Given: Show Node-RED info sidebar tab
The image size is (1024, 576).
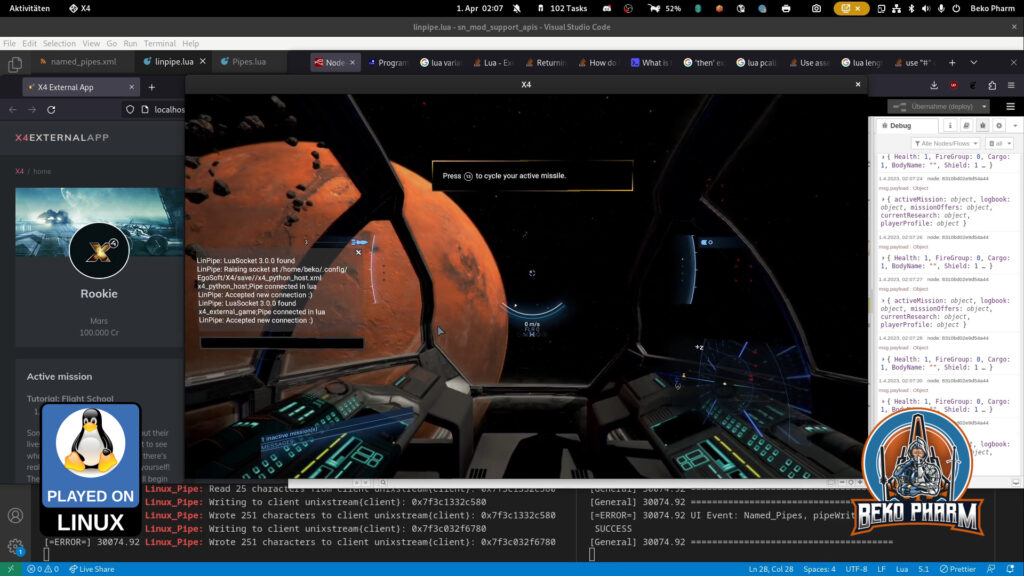Looking at the screenshot, I should [950, 125].
